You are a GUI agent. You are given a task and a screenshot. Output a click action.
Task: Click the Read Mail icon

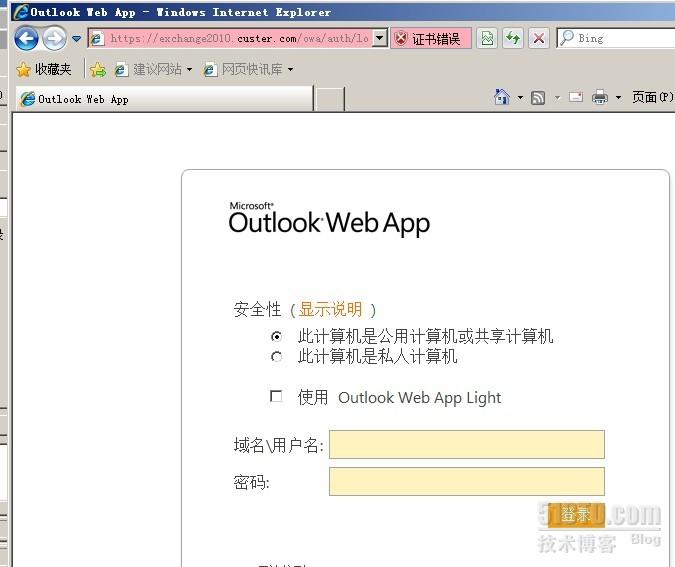(x=576, y=97)
